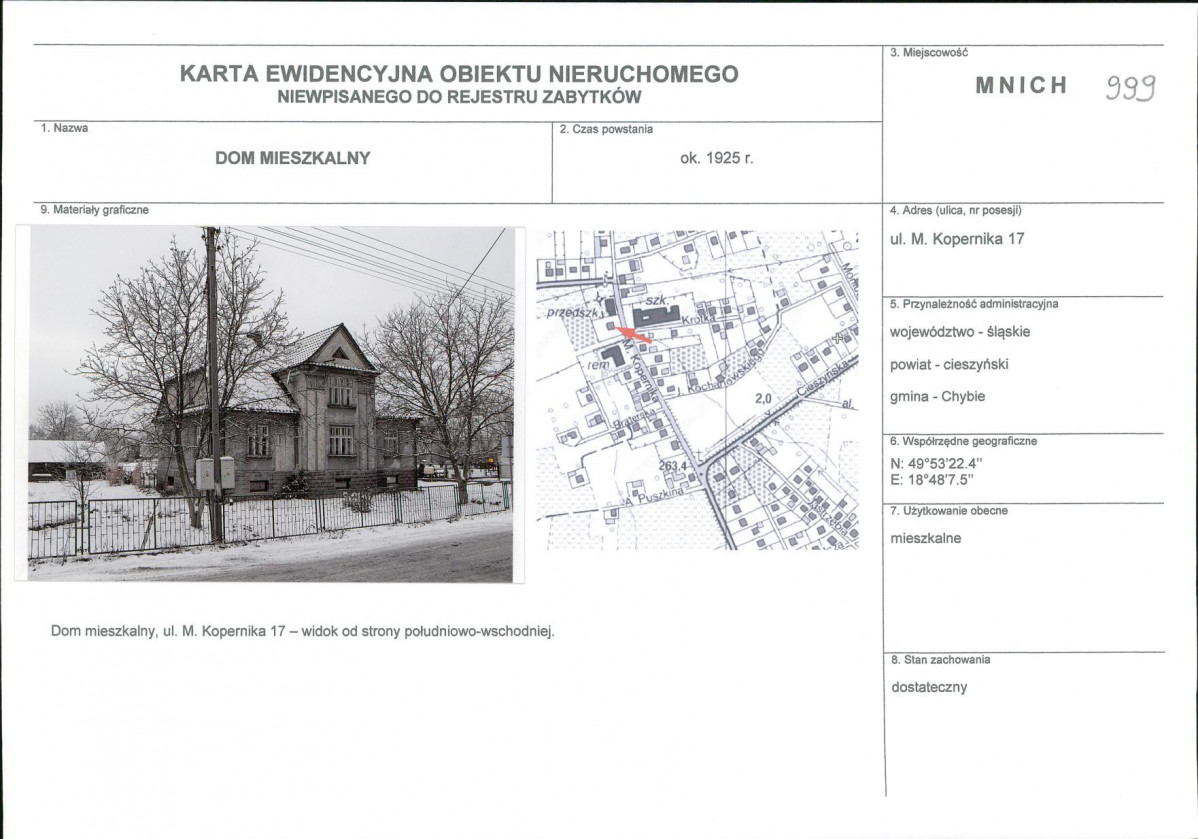Click the label '2. Czas powstania'
Image resolution: width=1198 pixels, height=839 pixels.
tap(606, 129)
